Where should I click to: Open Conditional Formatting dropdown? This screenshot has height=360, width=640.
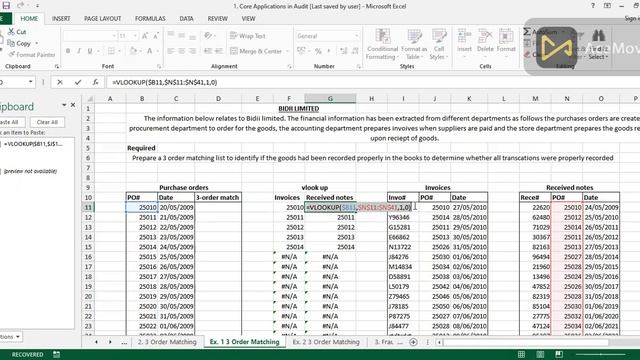[x=382, y=44]
